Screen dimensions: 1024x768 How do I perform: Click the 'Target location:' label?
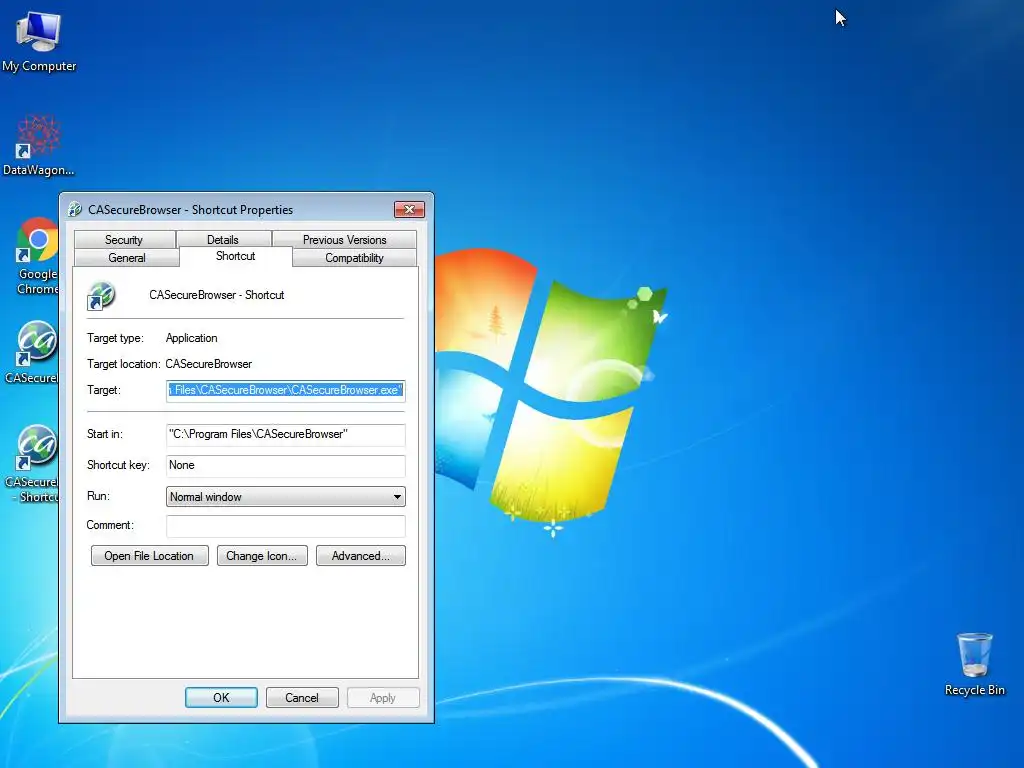123,364
